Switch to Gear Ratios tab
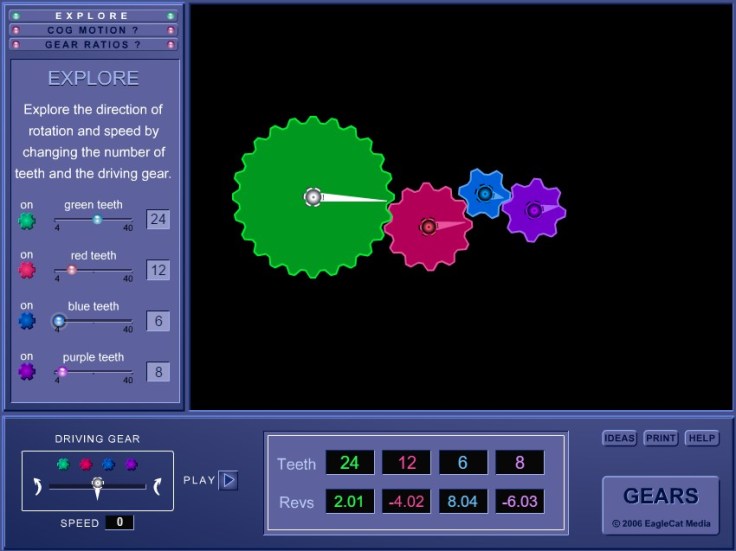 93,44
